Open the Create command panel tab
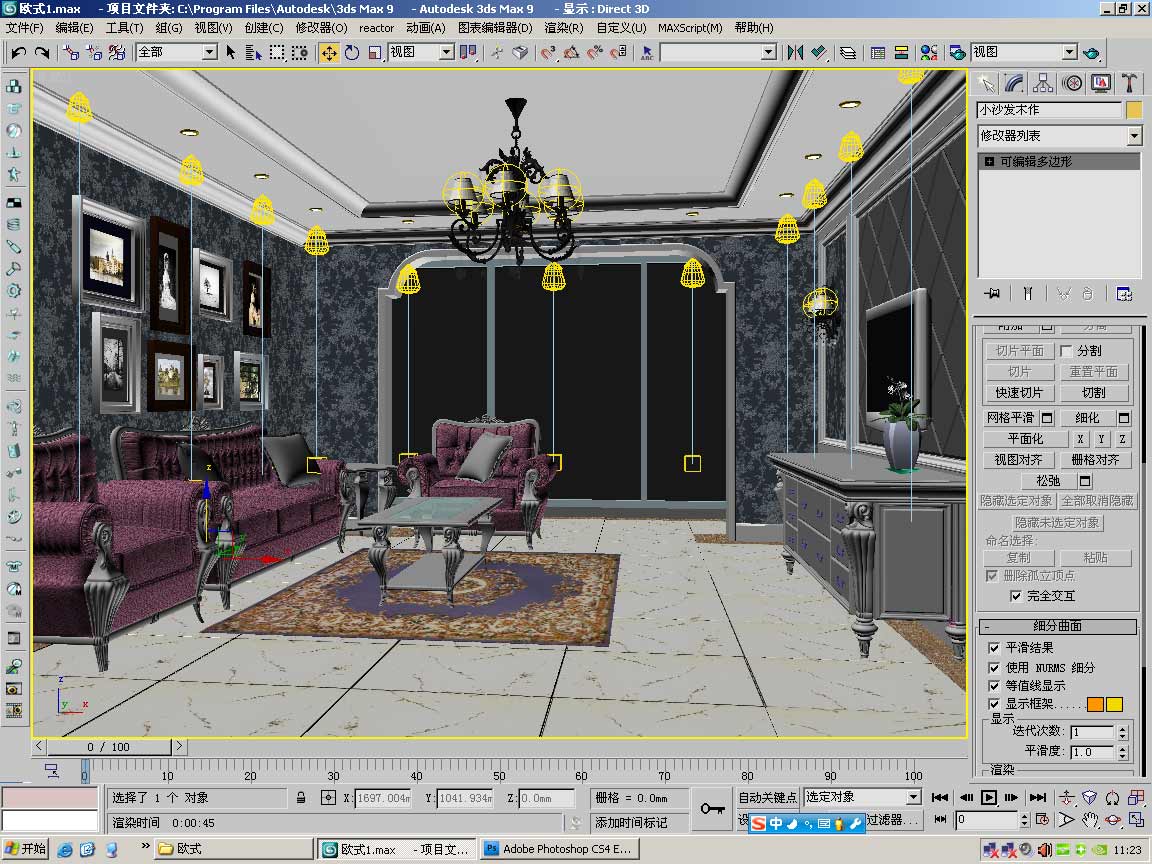Screen dimensions: 1152x864 click(x=986, y=83)
